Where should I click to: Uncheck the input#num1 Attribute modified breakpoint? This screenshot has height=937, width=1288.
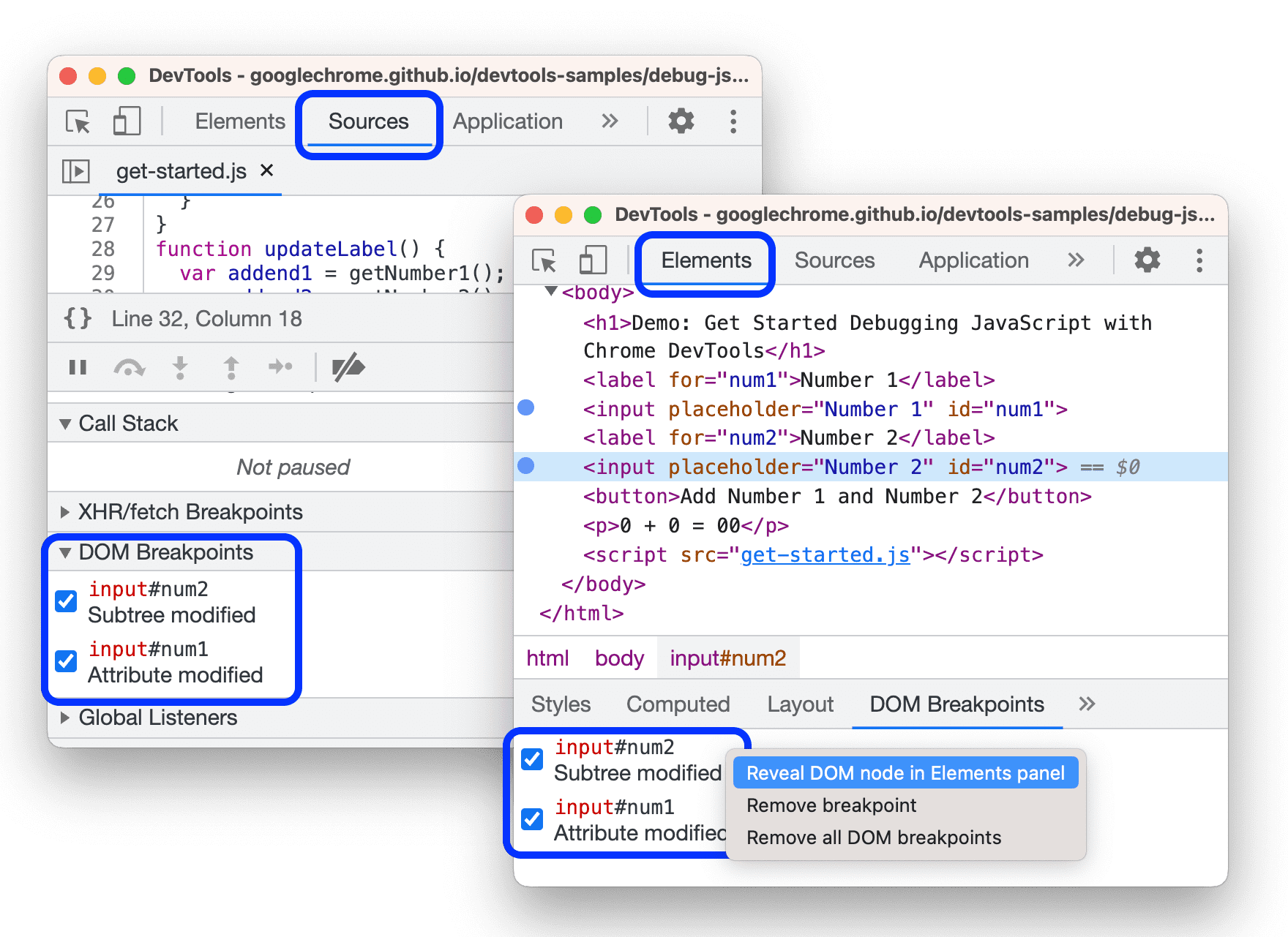point(67,661)
